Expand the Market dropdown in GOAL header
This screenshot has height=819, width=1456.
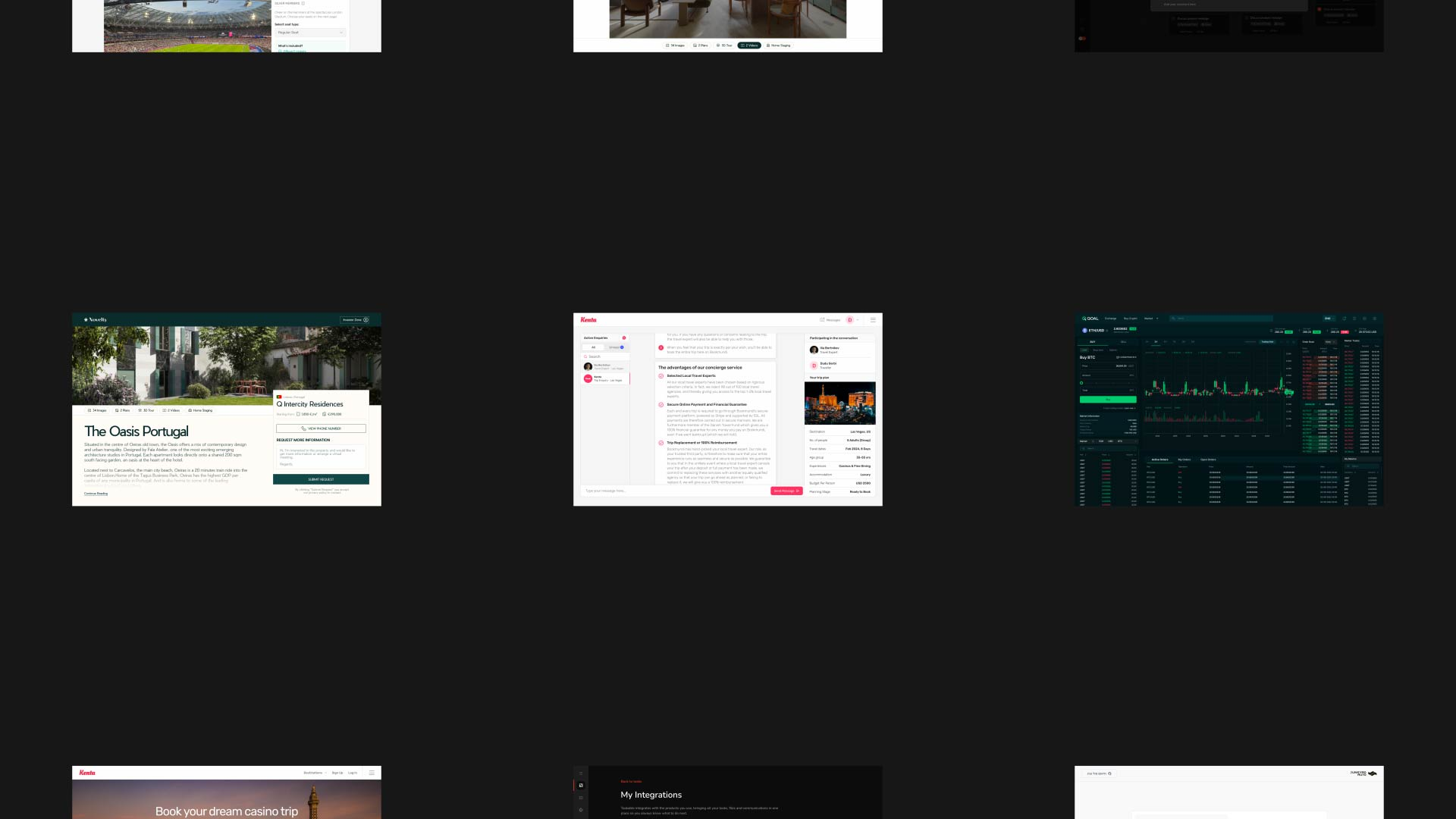pyautogui.click(x=1151, y=318)
